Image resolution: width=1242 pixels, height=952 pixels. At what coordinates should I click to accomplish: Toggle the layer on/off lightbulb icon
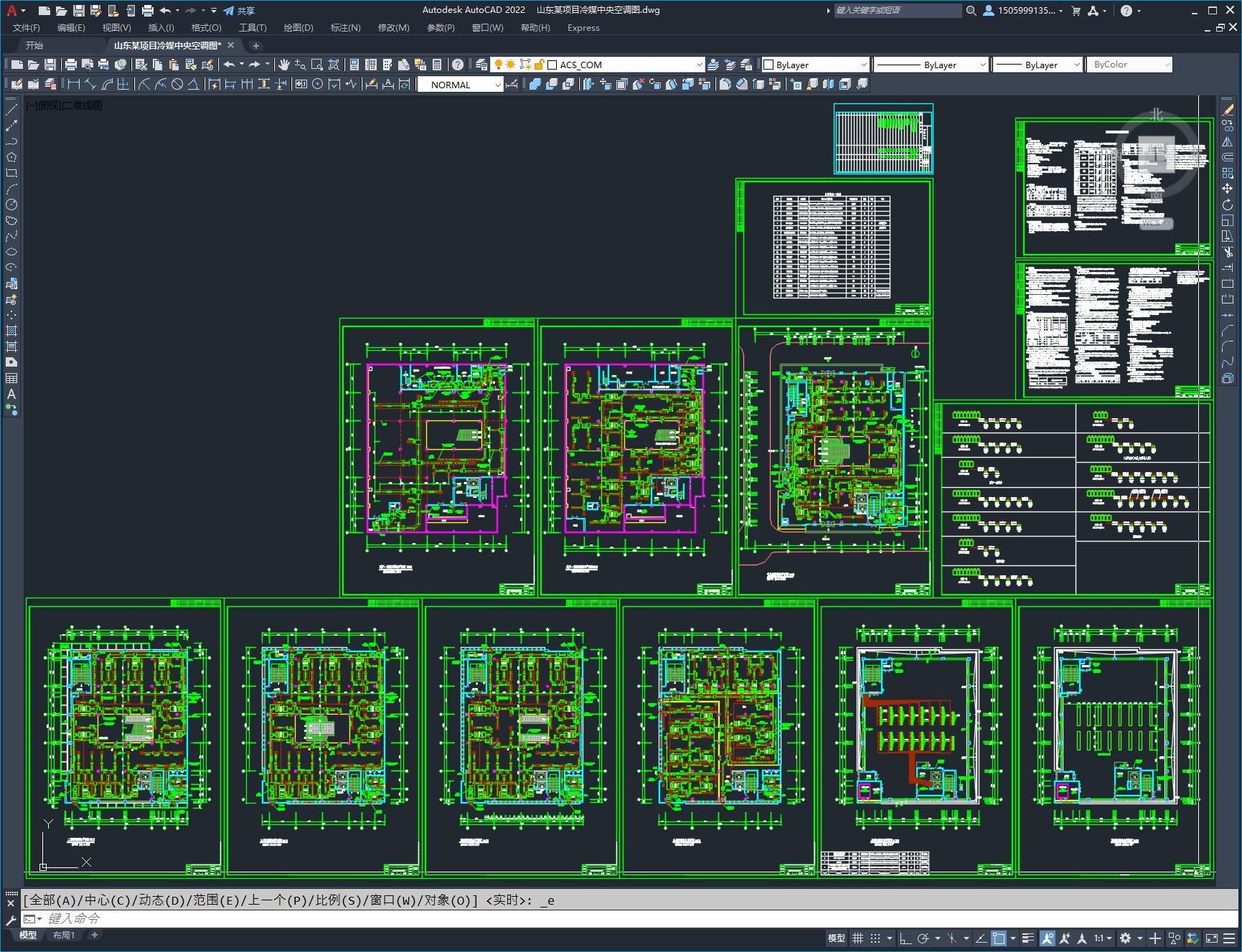[499, 65]
